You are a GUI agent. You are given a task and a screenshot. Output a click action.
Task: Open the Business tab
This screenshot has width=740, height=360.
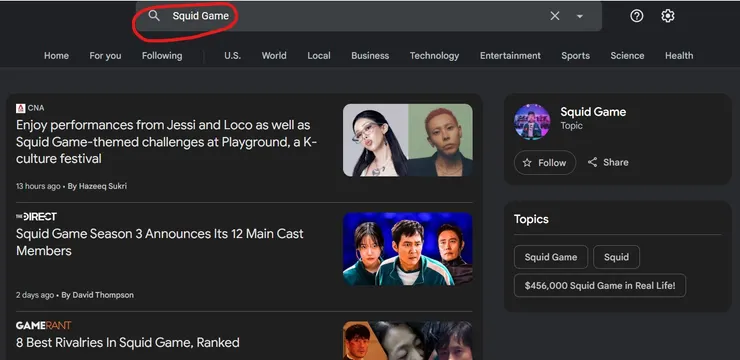point(370,56)
